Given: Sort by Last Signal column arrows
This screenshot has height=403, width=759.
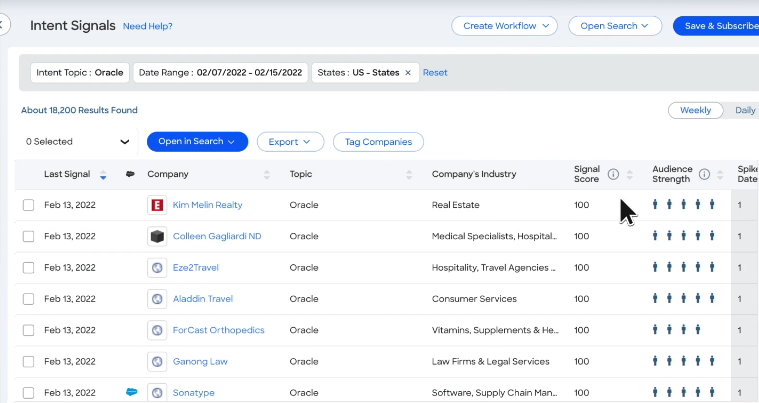Looking at the screenshot, I should pos(103,175).
